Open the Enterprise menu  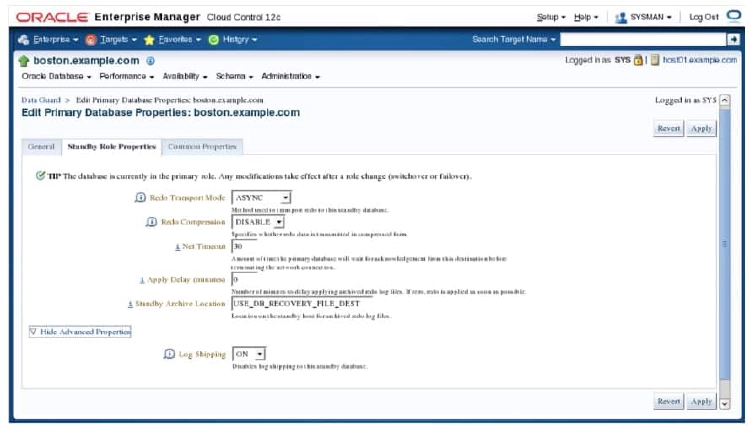click(x=55, y=40)
